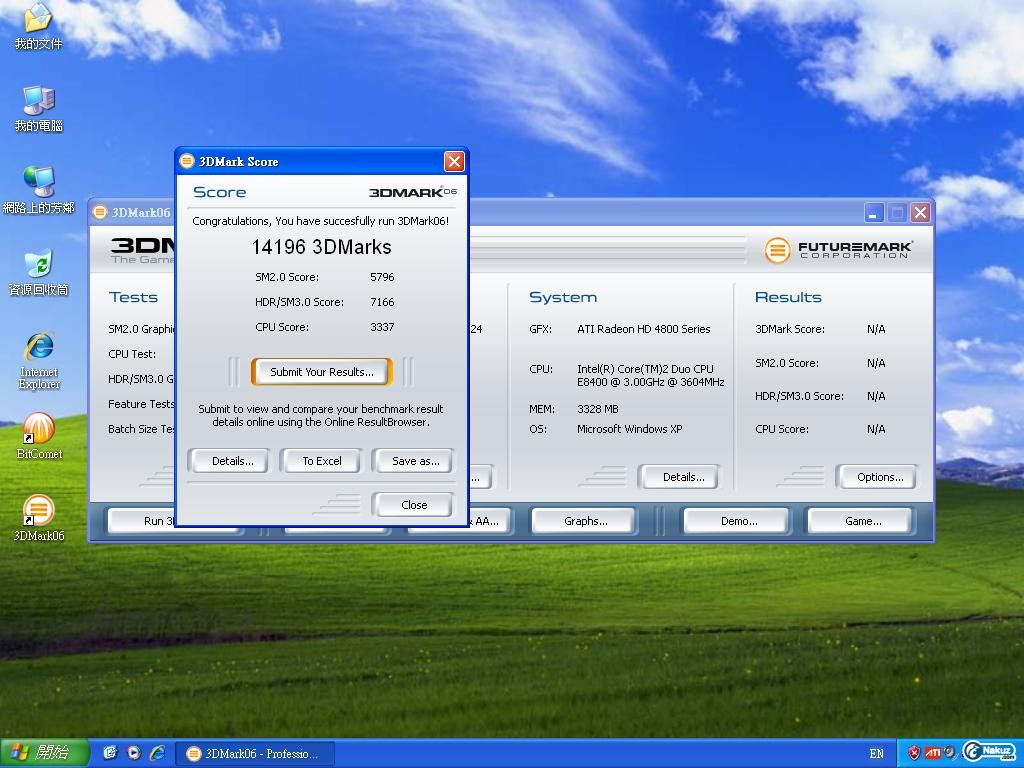Click the Windows Start button
The width and height of the screenshot is (1024, 768).
pos(44,753)
